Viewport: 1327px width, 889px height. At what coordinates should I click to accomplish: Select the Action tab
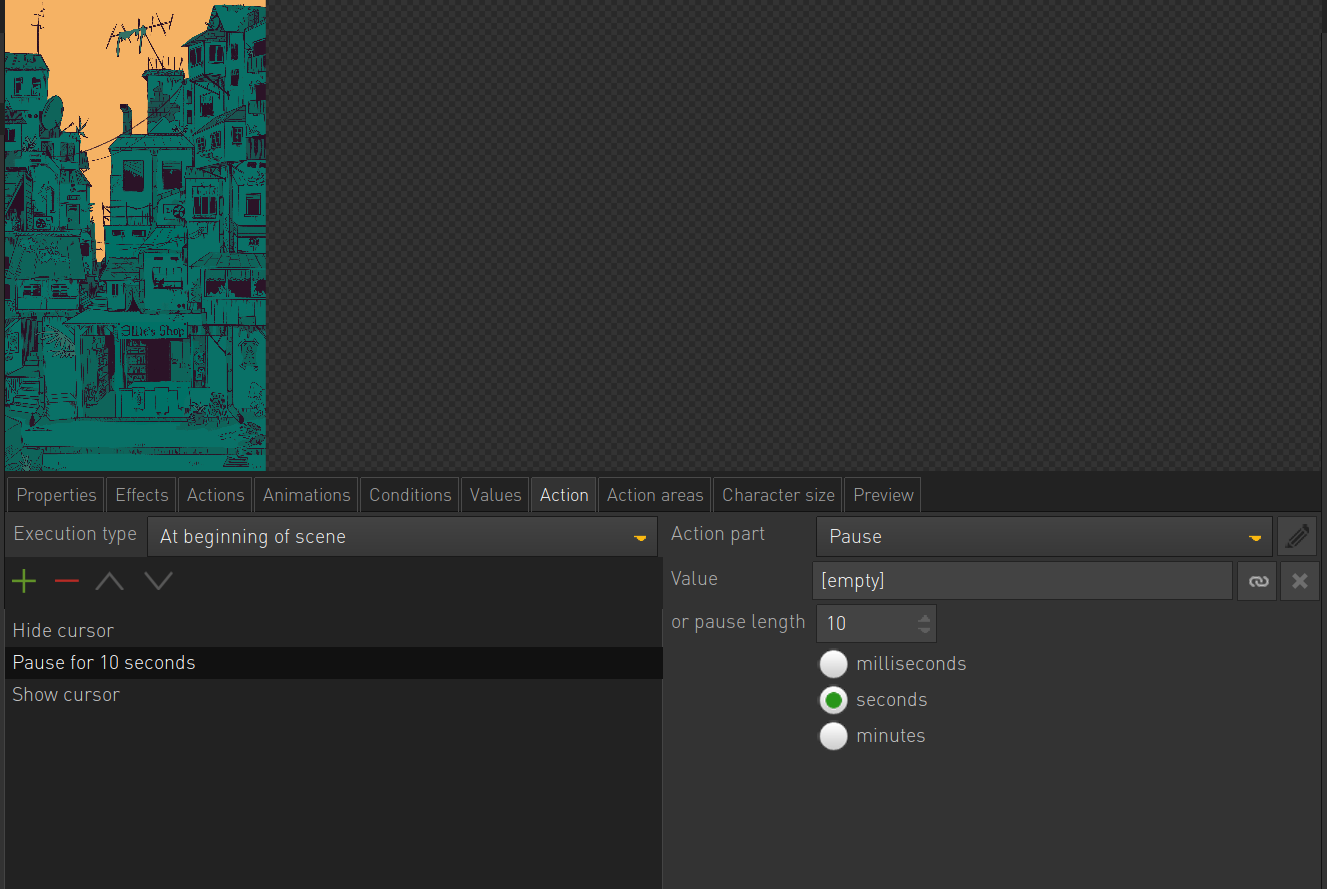[564, 495]
